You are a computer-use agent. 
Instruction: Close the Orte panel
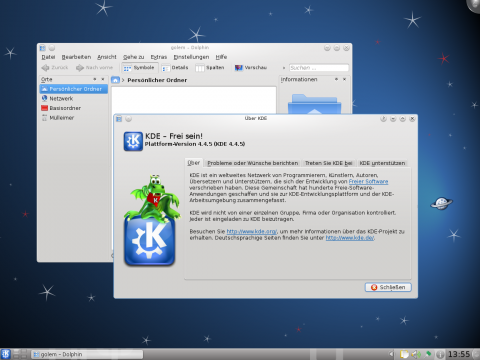coord(103,79)
